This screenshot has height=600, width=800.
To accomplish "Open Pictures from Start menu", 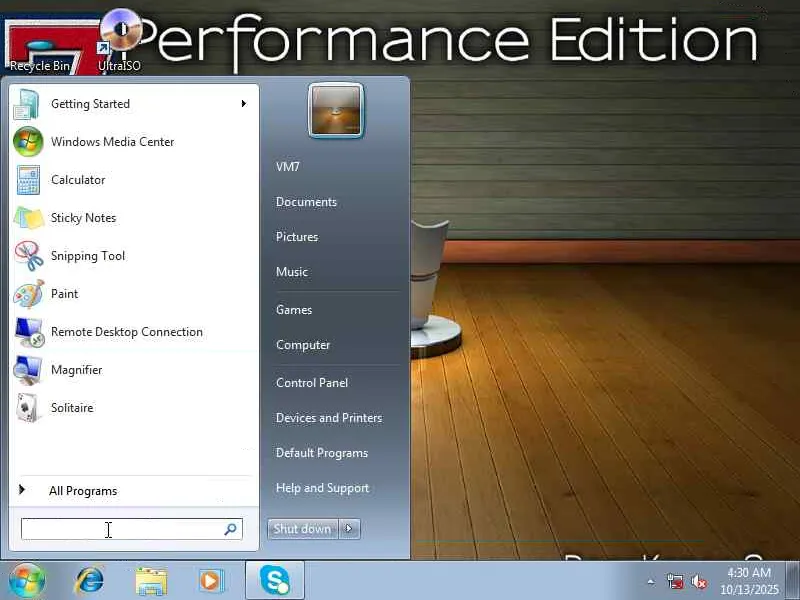I will pyautogui.click(x=297, y=237).
